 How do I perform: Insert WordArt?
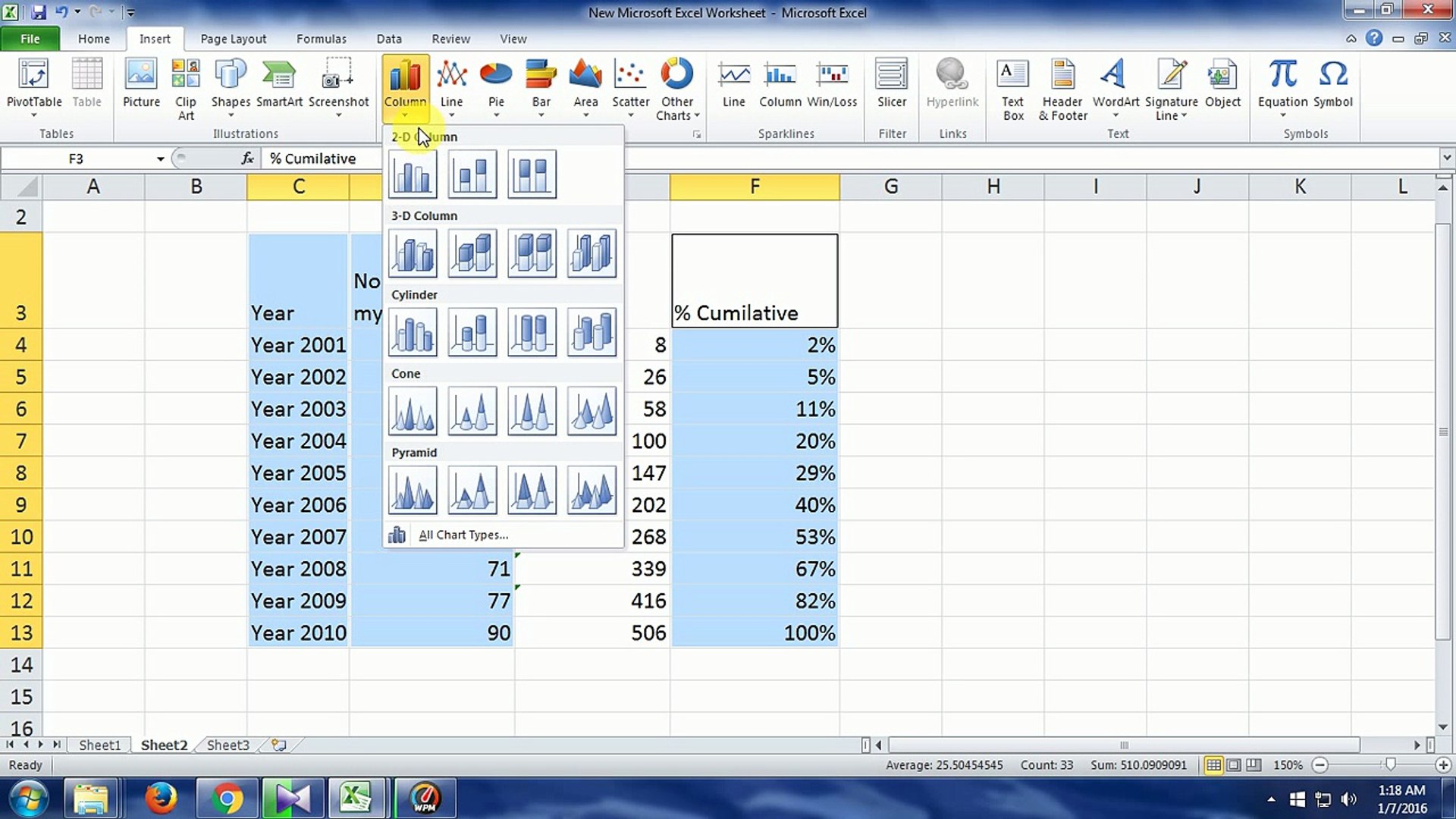click(x=1114, y=83)
